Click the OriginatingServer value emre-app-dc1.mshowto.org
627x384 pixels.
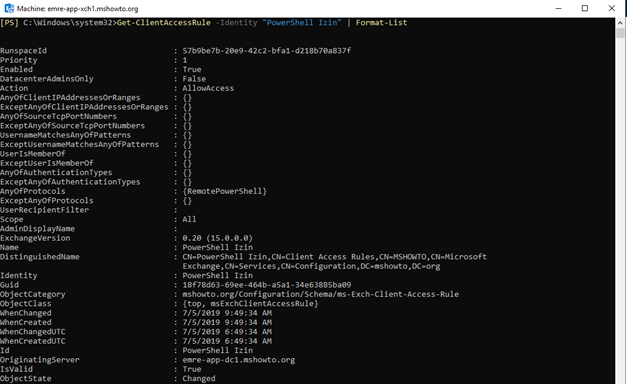tap(239, 360)
